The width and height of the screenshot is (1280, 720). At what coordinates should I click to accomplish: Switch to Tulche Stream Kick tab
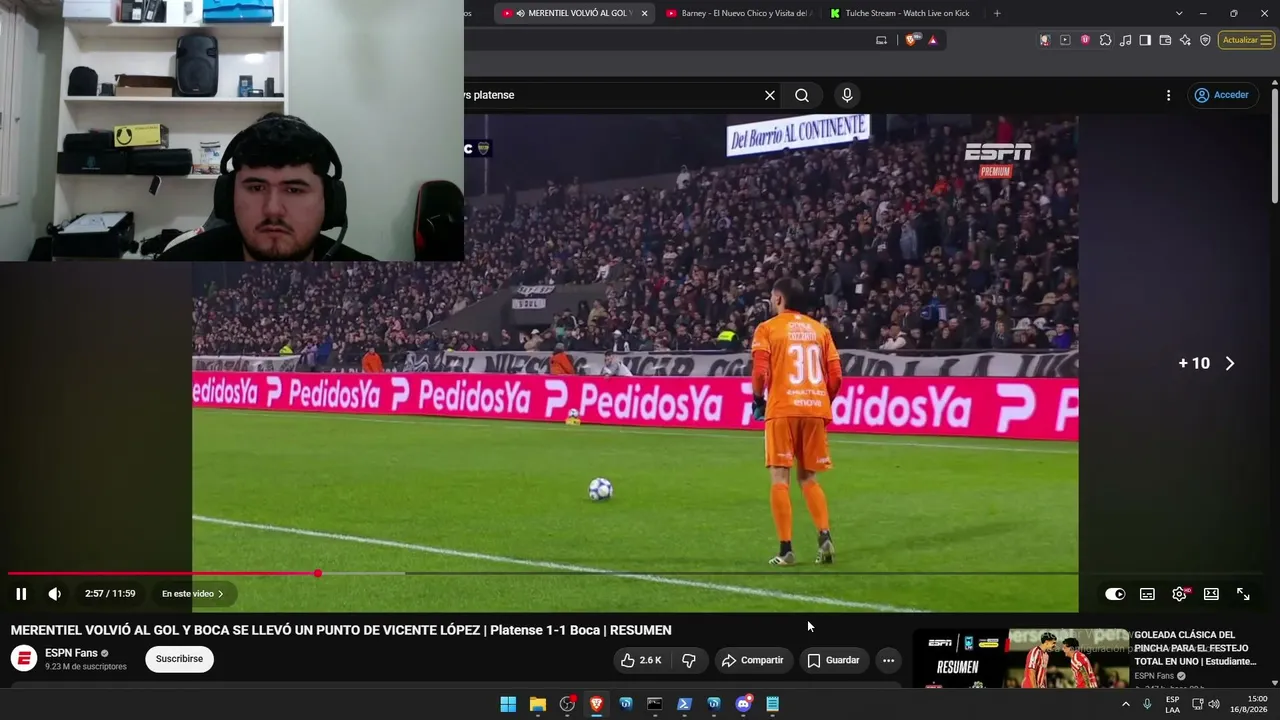click(x=902, y=13)
